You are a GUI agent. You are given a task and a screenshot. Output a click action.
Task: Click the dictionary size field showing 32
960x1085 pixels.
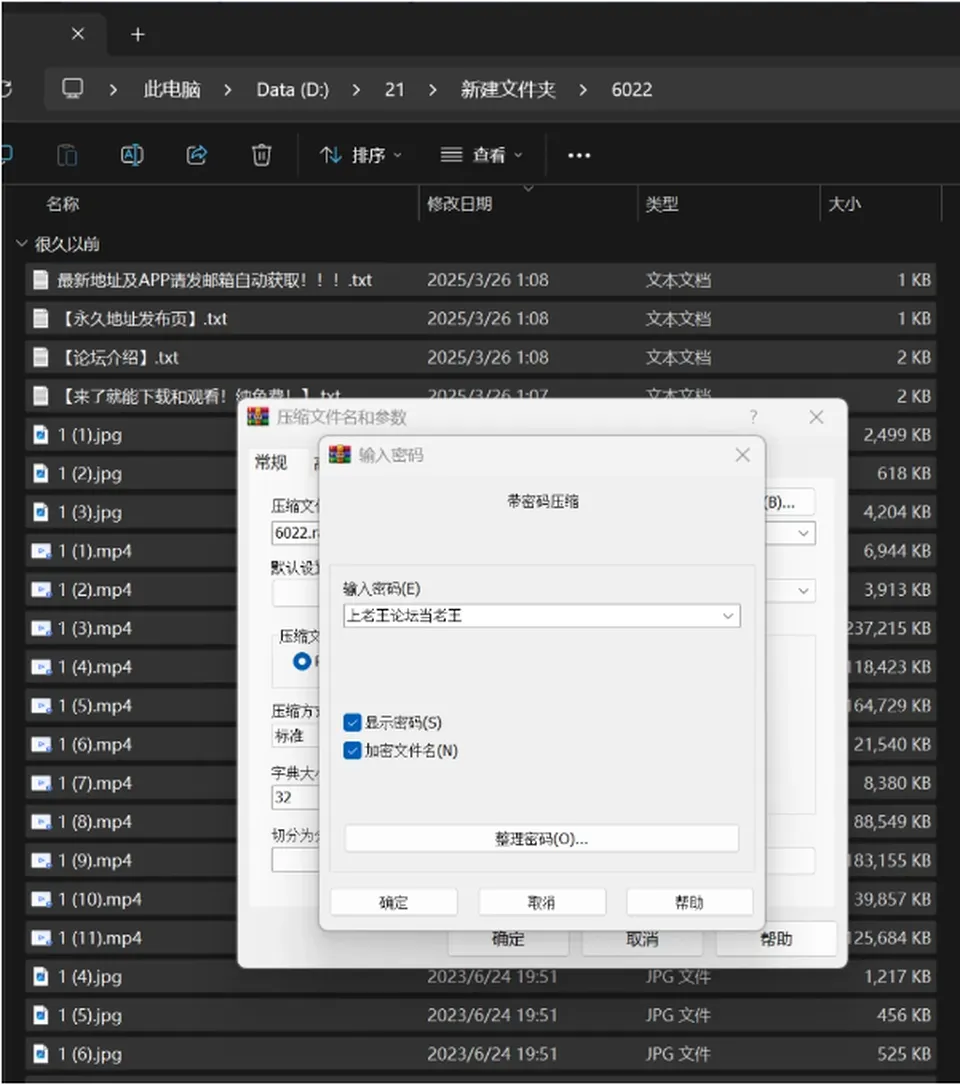click(296, 797)
